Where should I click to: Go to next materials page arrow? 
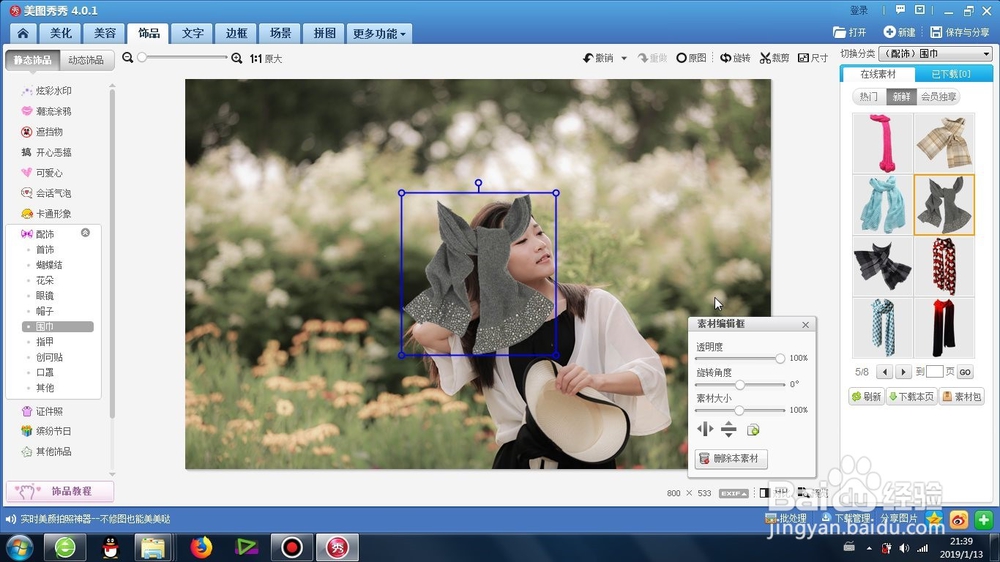point(903,372)
